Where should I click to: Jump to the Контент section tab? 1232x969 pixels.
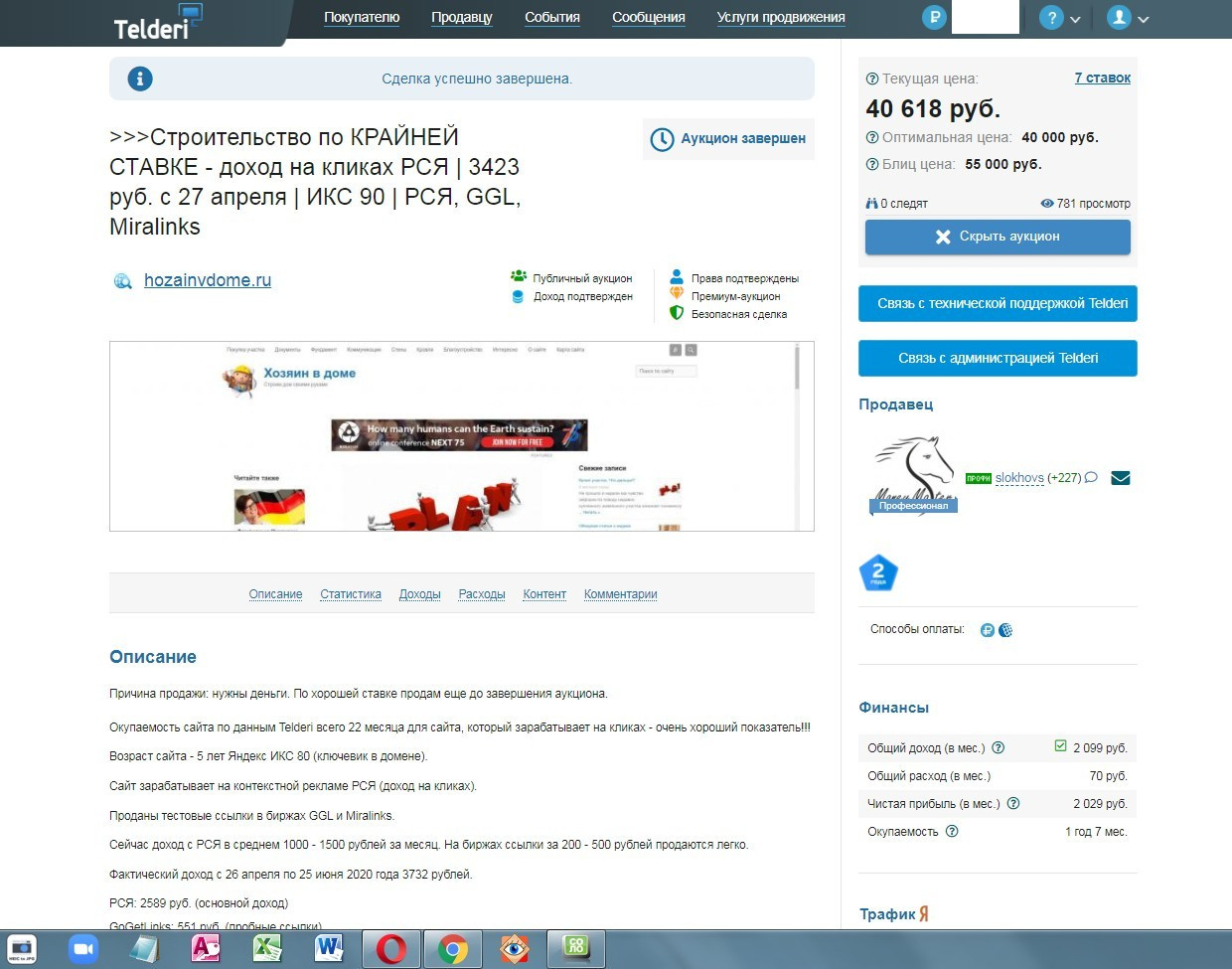[544, 594]
